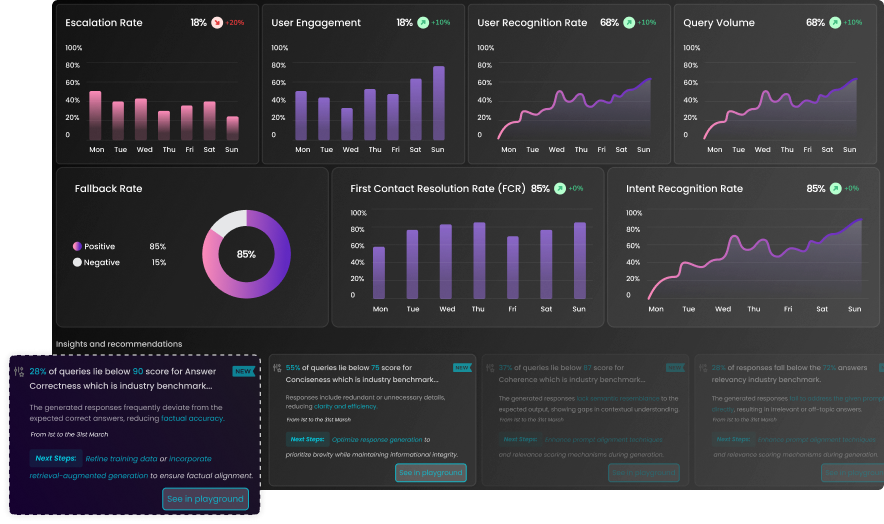Click See in playground on Conciseness card
884x524 pixels.
(430, 472)
